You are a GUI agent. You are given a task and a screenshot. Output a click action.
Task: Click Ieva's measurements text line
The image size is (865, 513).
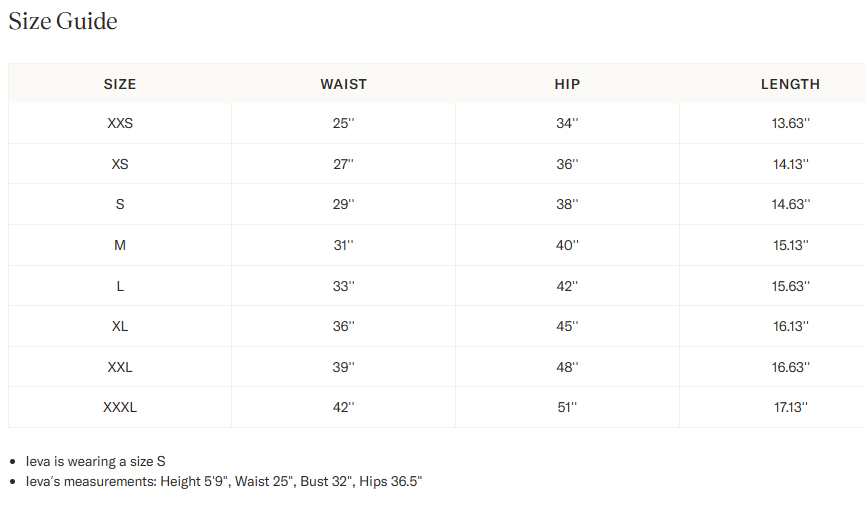tap(224, 482)
